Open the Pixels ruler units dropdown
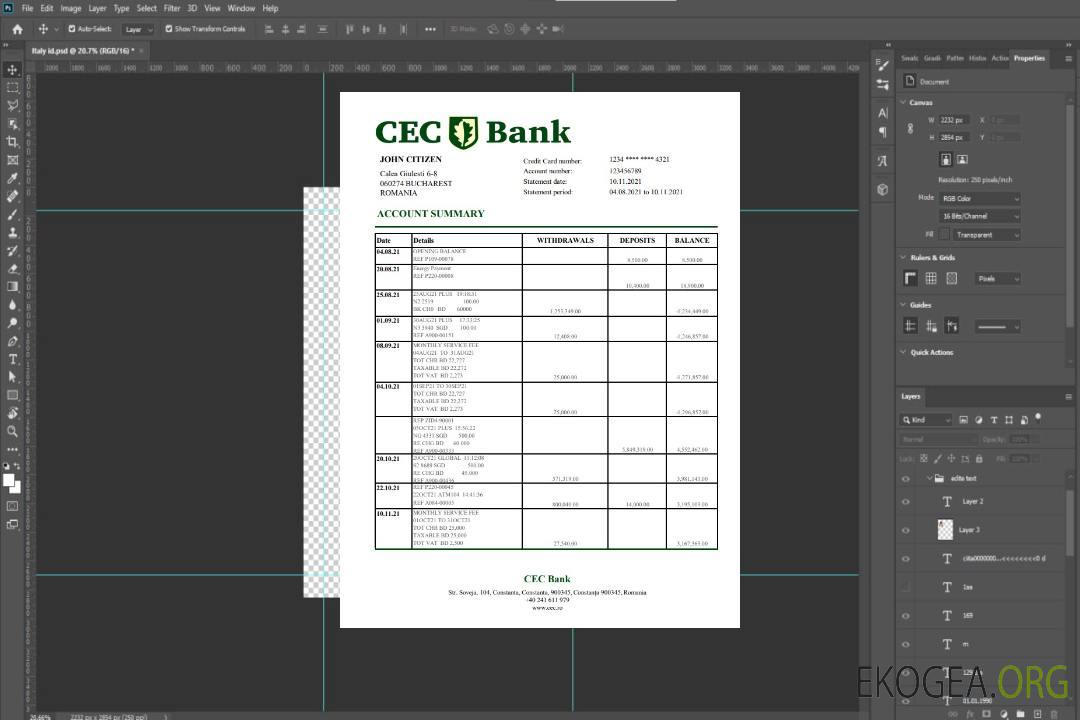1080x720 pixels. pos(997,278)
